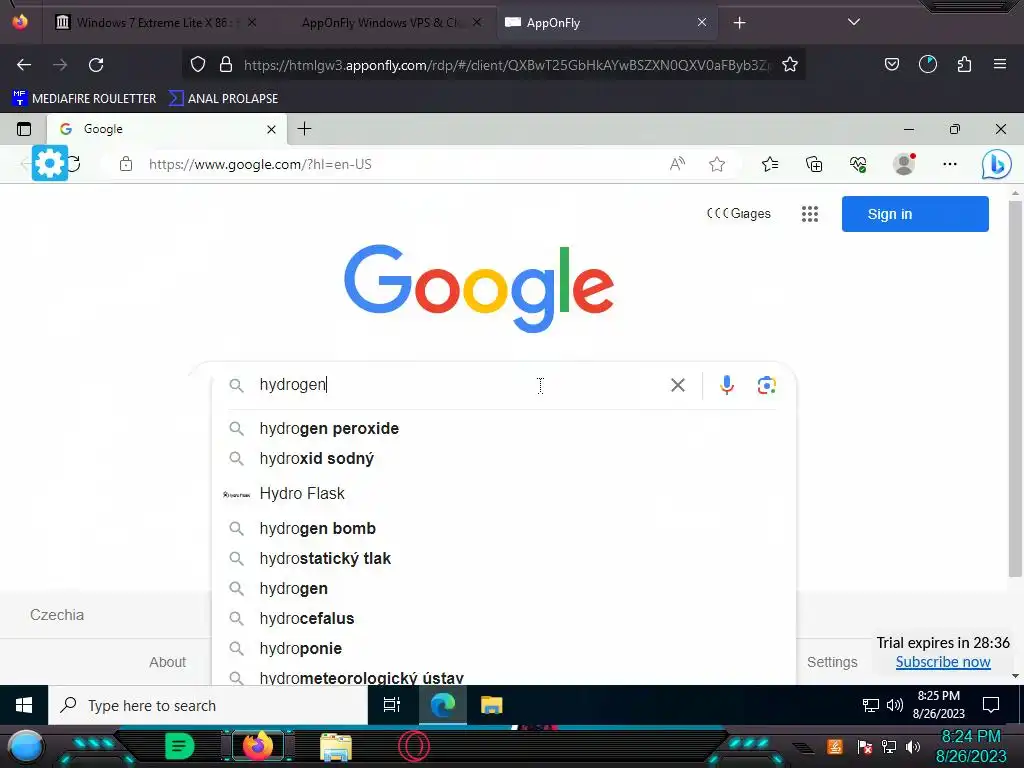Open Task View on remote taskbar
Image resolution: width=1024 pixels, height=768 pixels.
click(392, 705)
